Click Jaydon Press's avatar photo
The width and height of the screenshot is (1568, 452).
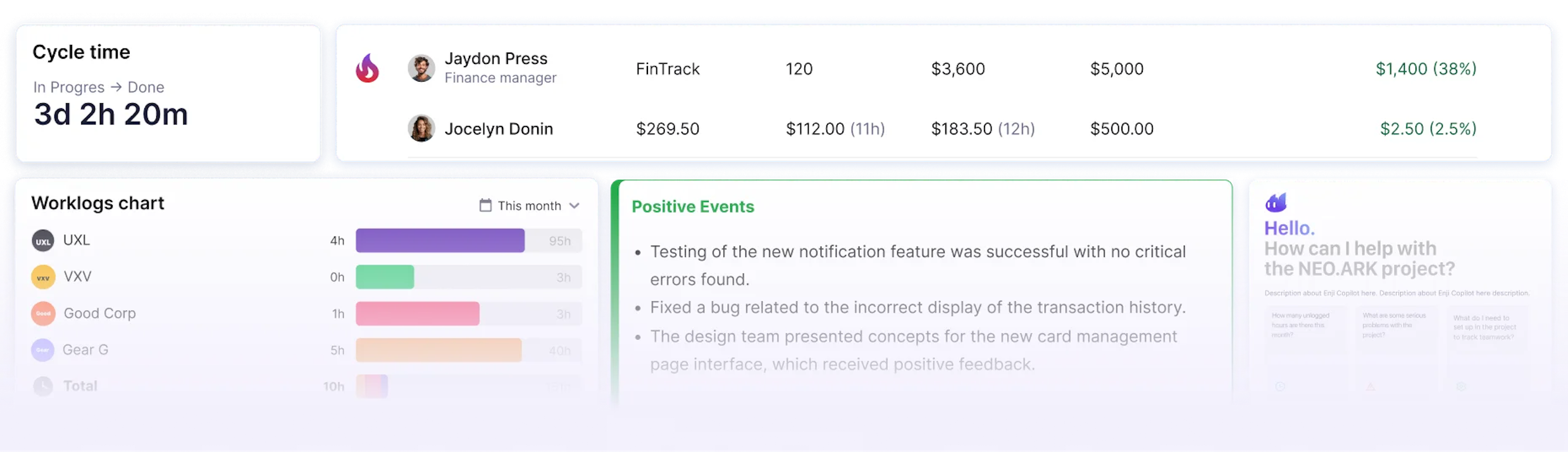tap(421, 68)
